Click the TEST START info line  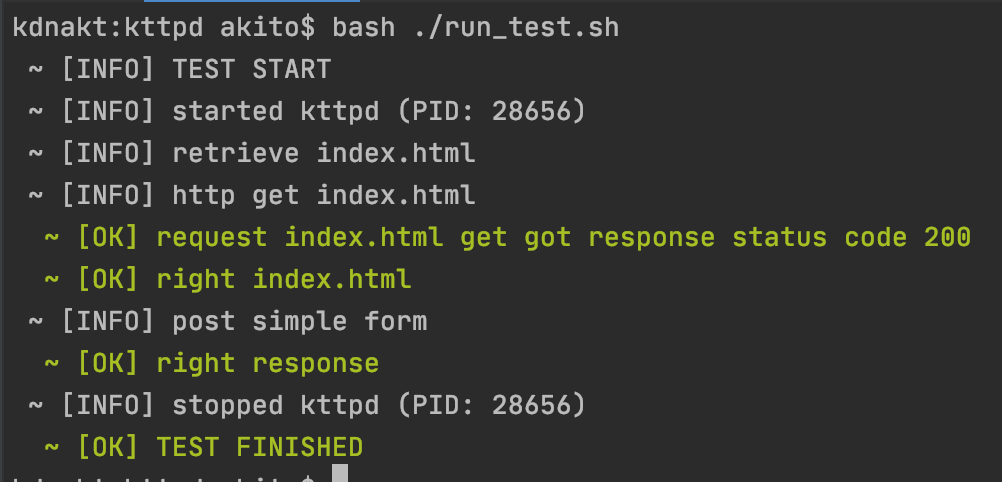[x=180, y=69]
